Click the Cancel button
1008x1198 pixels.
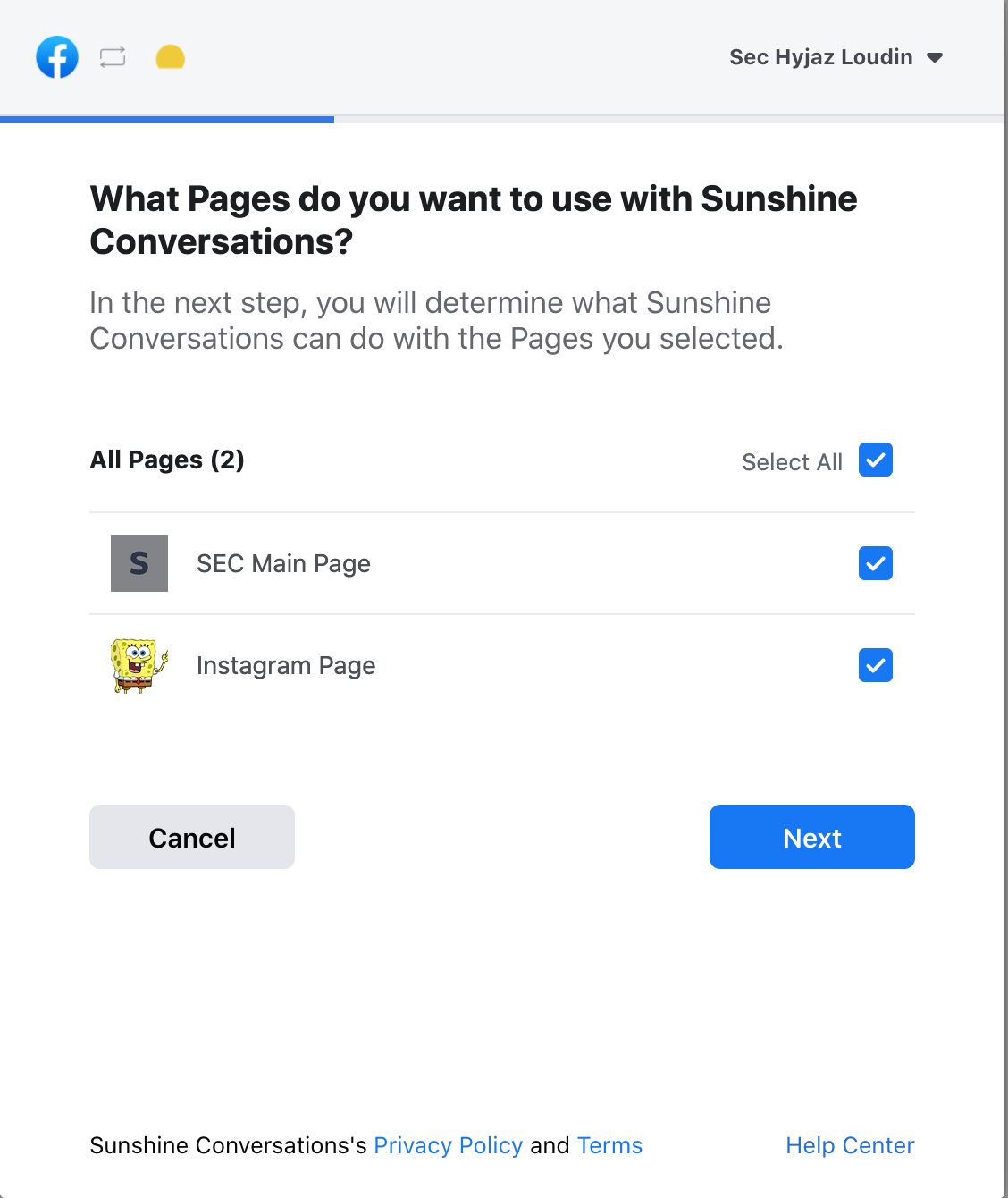coord(192,837)
